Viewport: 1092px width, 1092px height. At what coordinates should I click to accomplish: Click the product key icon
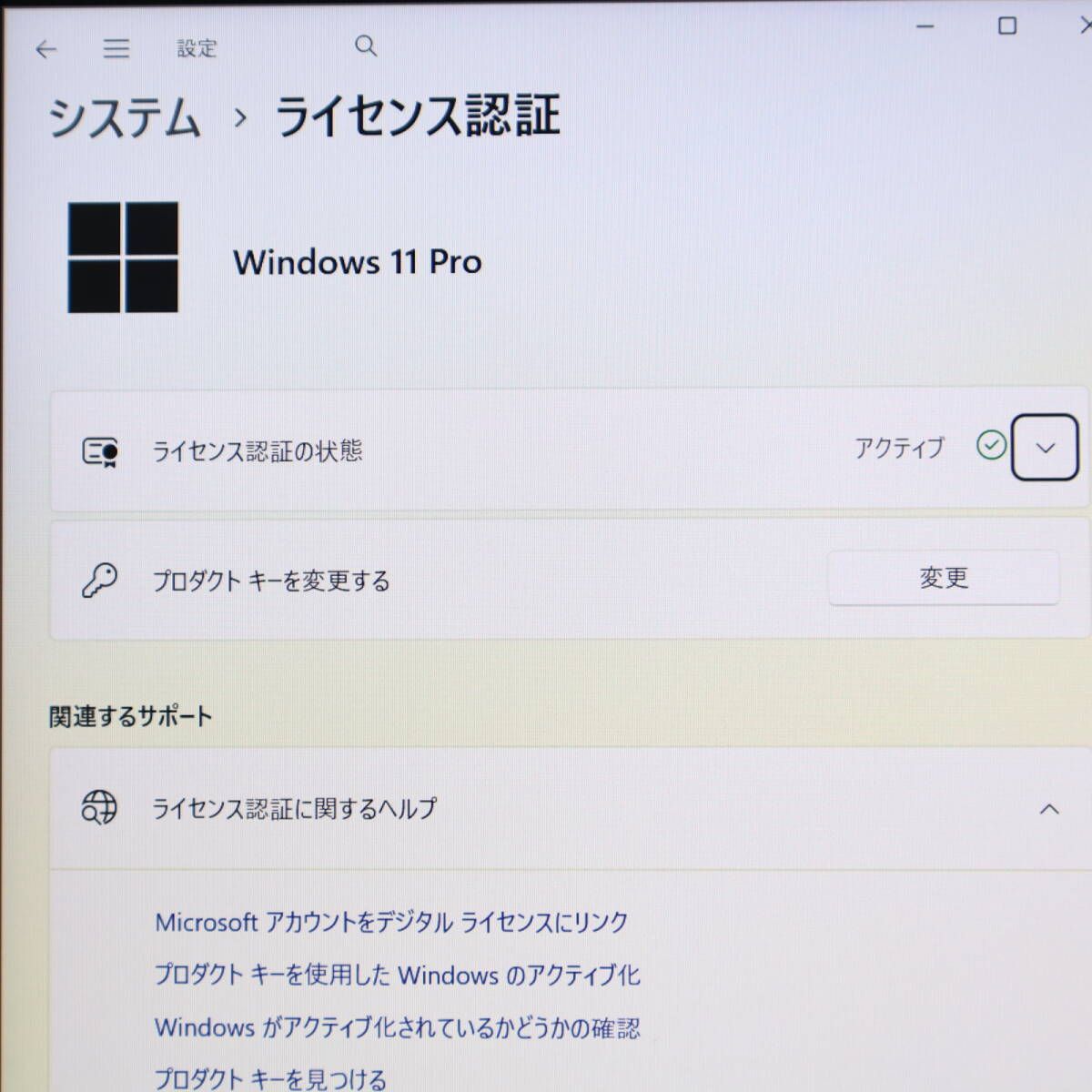99,580
